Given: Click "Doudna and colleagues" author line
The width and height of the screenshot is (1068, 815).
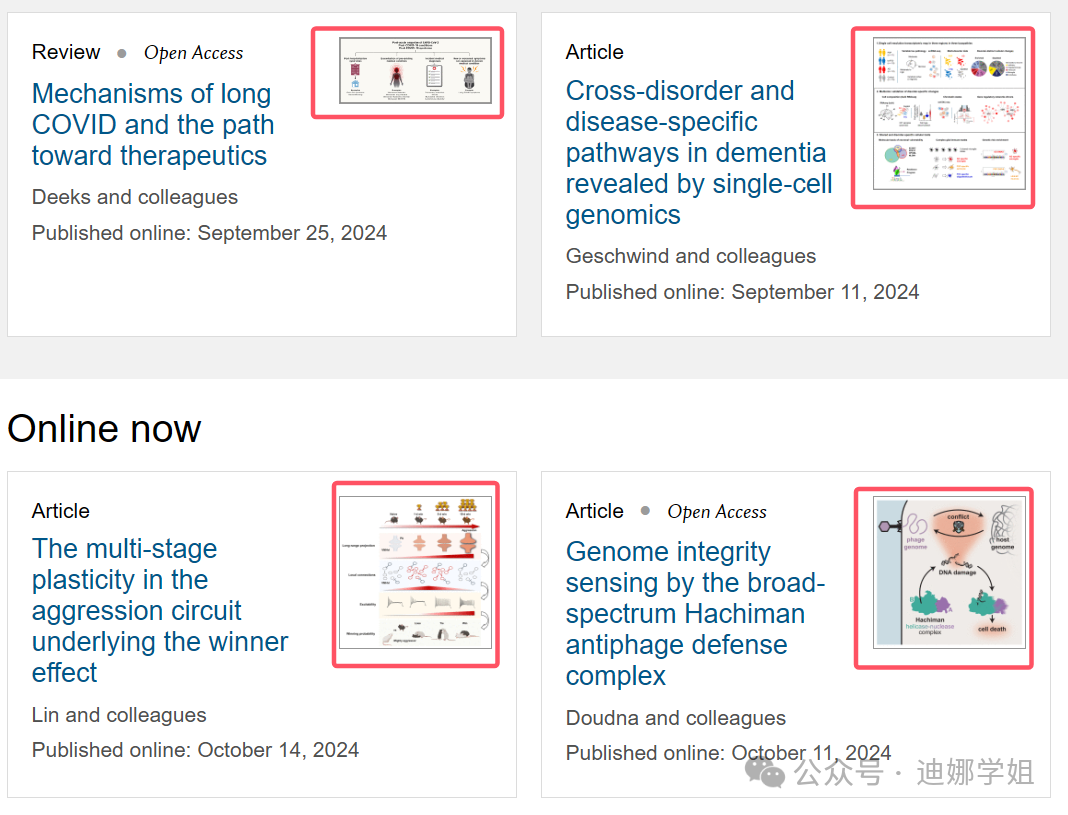Looking at the screenshot, I should pos(676,718).
